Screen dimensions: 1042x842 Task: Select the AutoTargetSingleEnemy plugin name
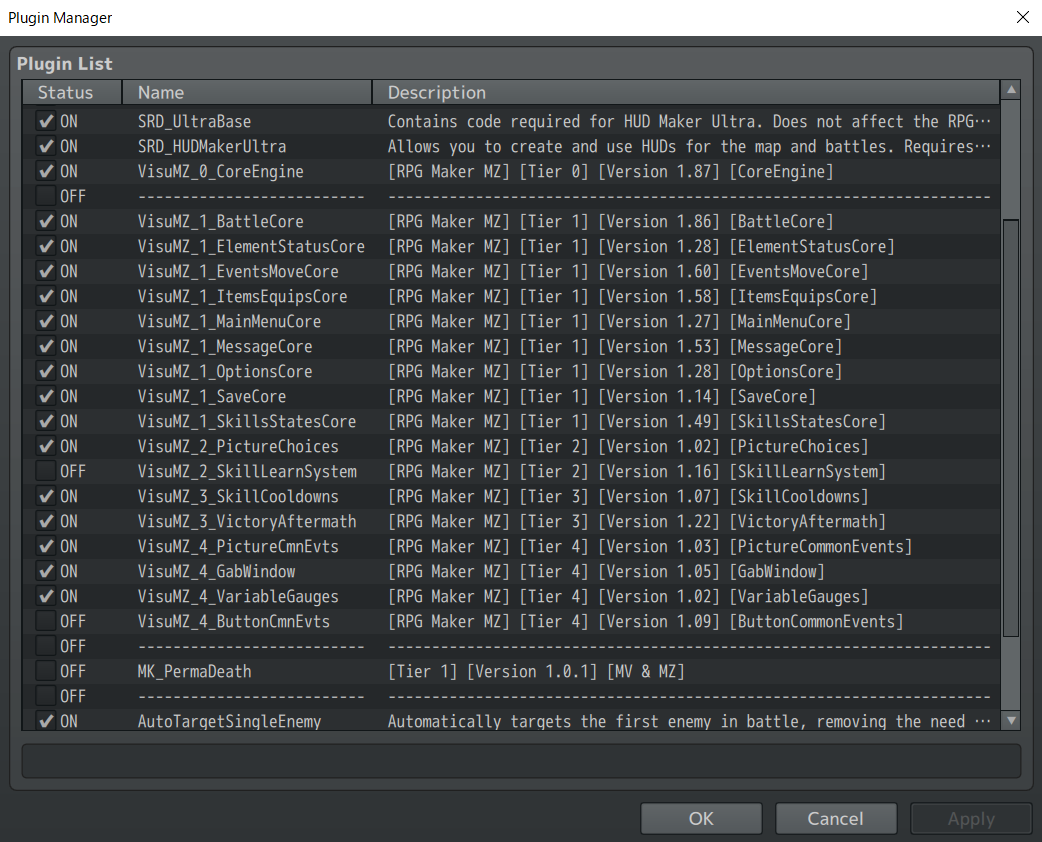pyautogui.click(x=229, y=721)
